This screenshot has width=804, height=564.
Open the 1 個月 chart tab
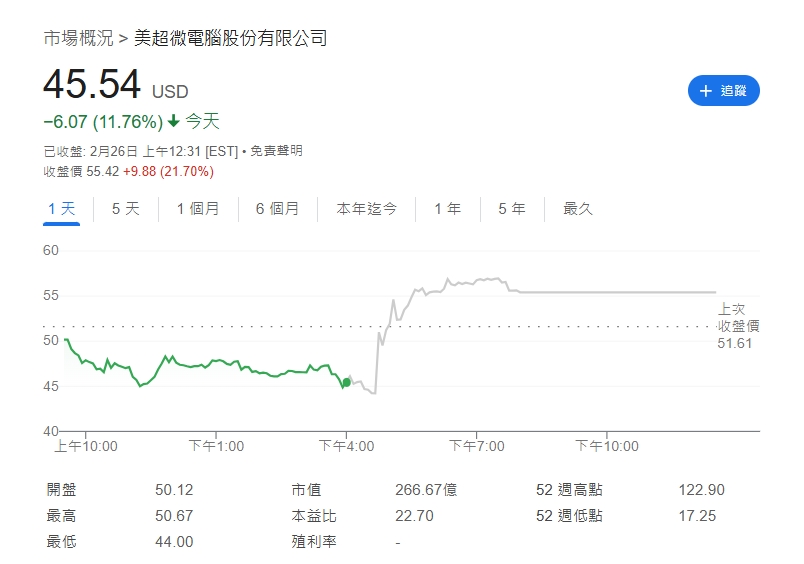click(x=198, y=209)
